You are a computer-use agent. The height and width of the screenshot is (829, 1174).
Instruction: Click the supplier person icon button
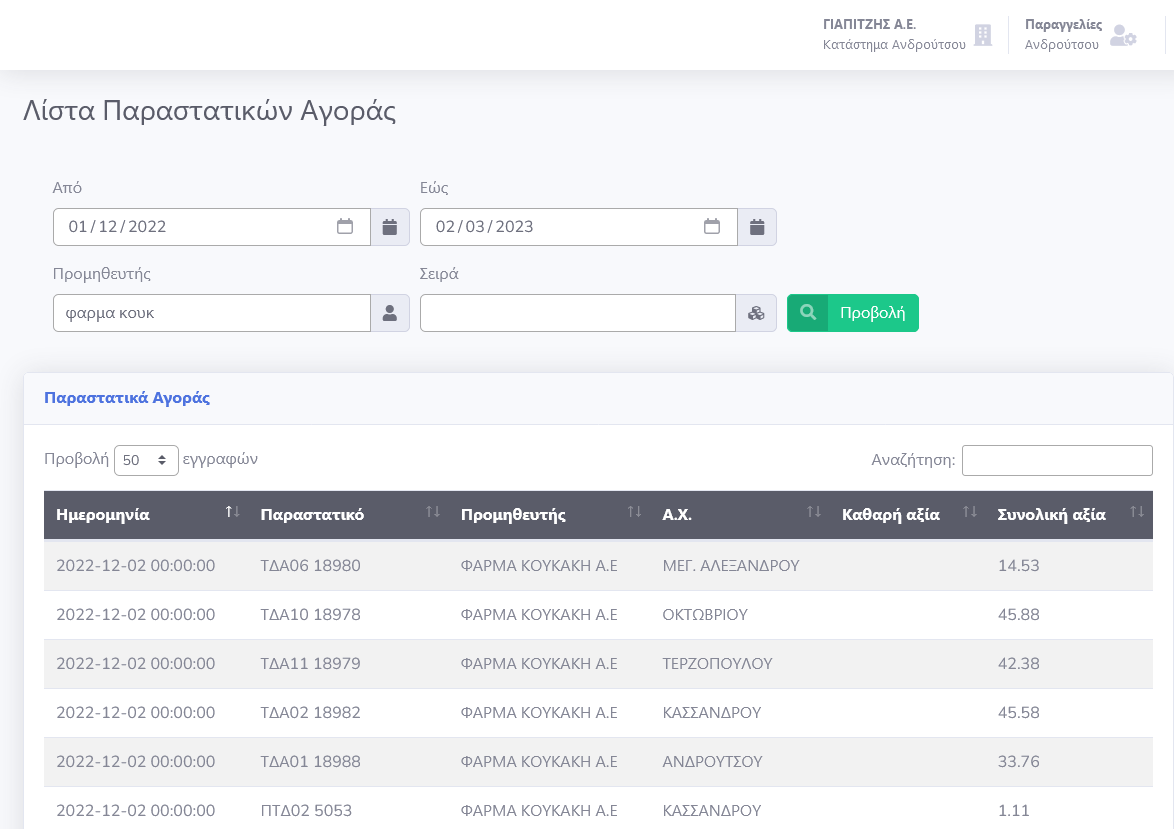pos(390,313)
